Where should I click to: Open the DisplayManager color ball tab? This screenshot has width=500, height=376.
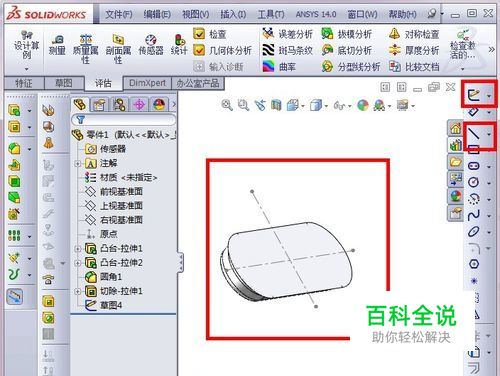[x=159, y=105]
